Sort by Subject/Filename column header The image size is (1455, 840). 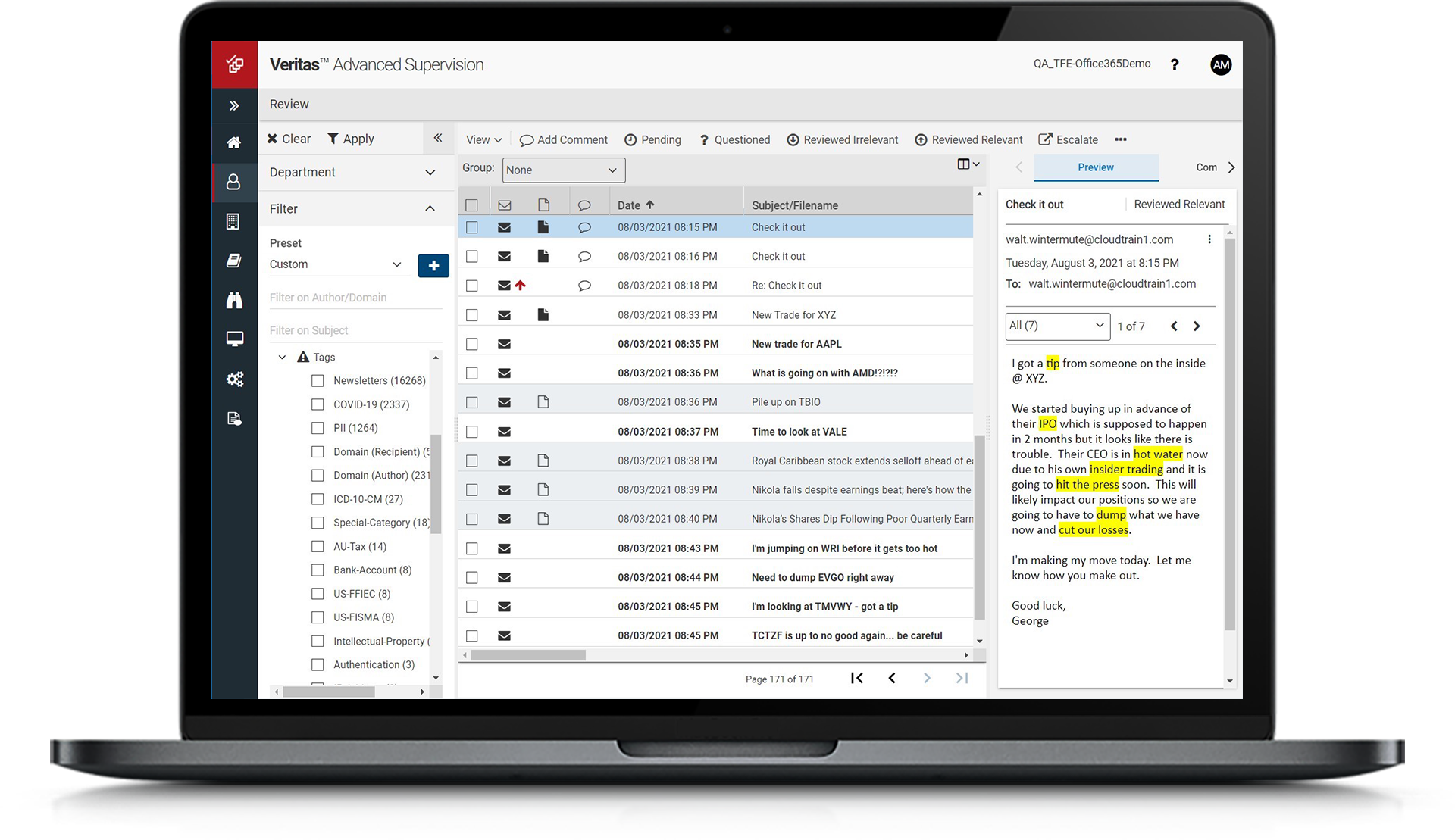click(x=795, y=205)
